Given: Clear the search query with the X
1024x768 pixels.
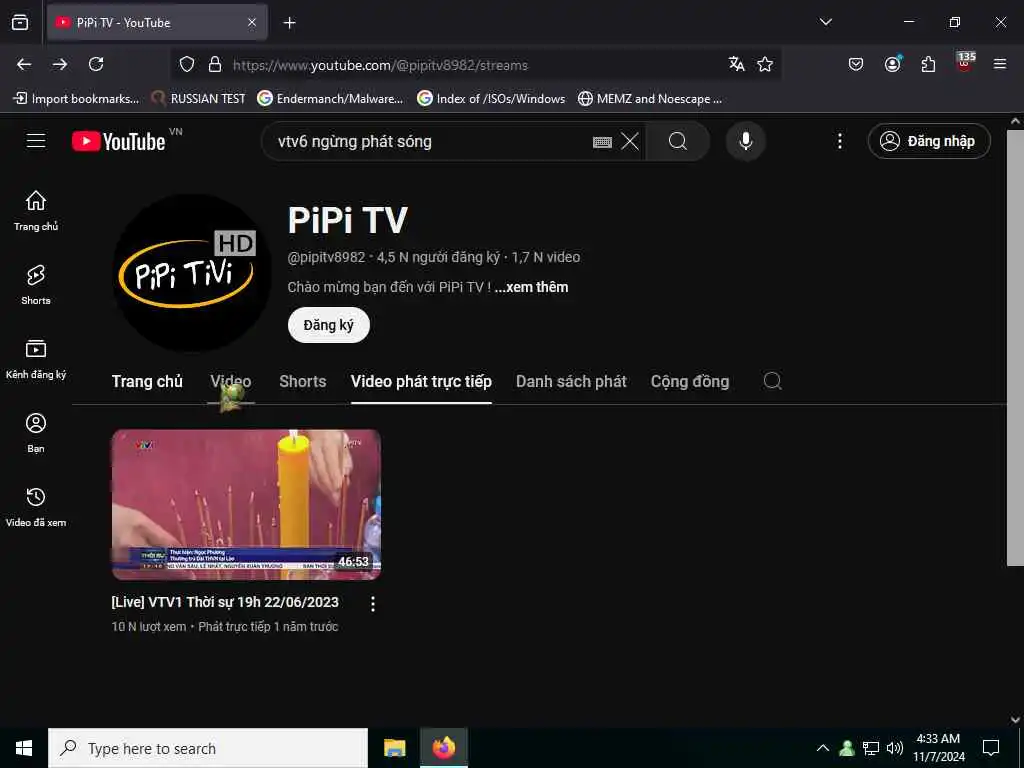Looking at the screenshot, I should tap(630, 141).
